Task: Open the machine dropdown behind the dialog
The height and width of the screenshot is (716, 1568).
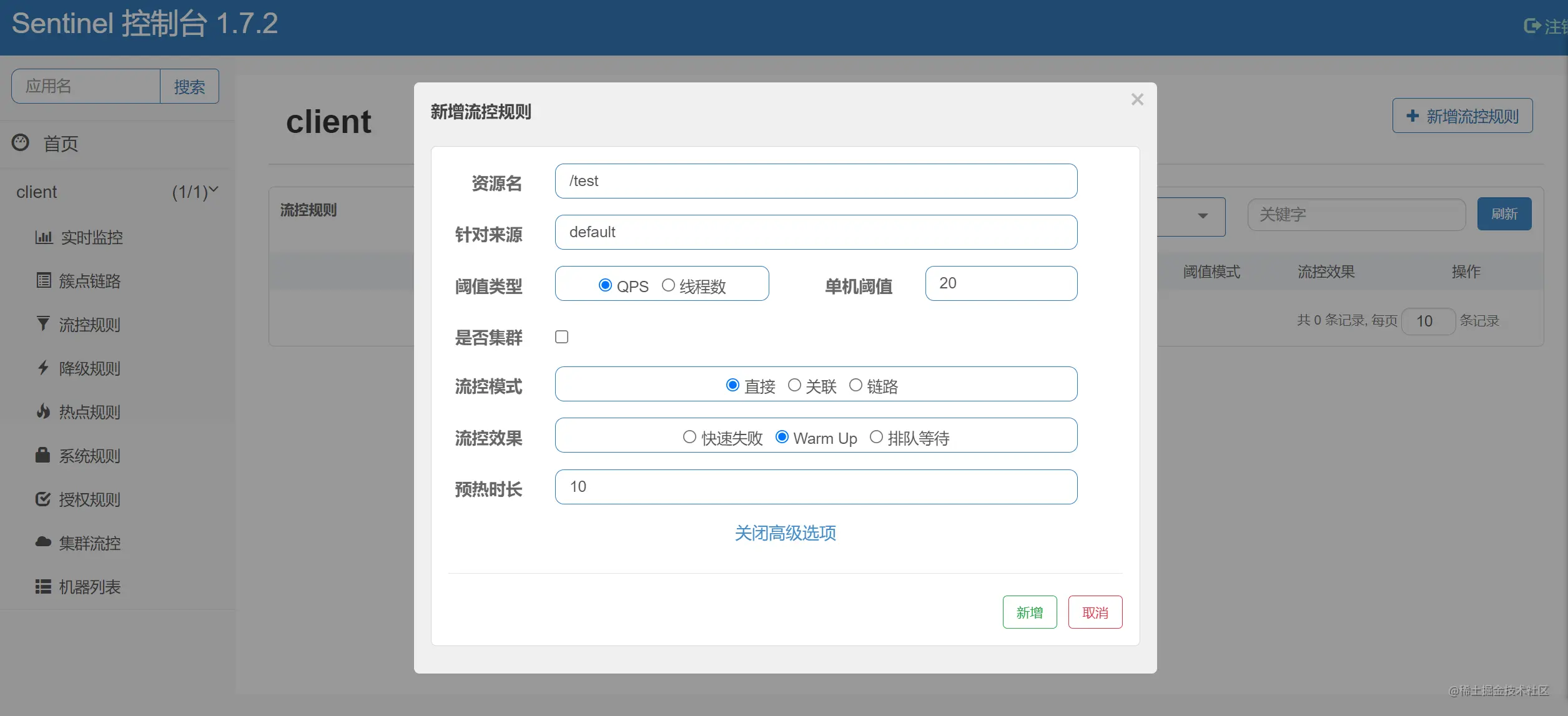Action: click(x=1191, y=217)
